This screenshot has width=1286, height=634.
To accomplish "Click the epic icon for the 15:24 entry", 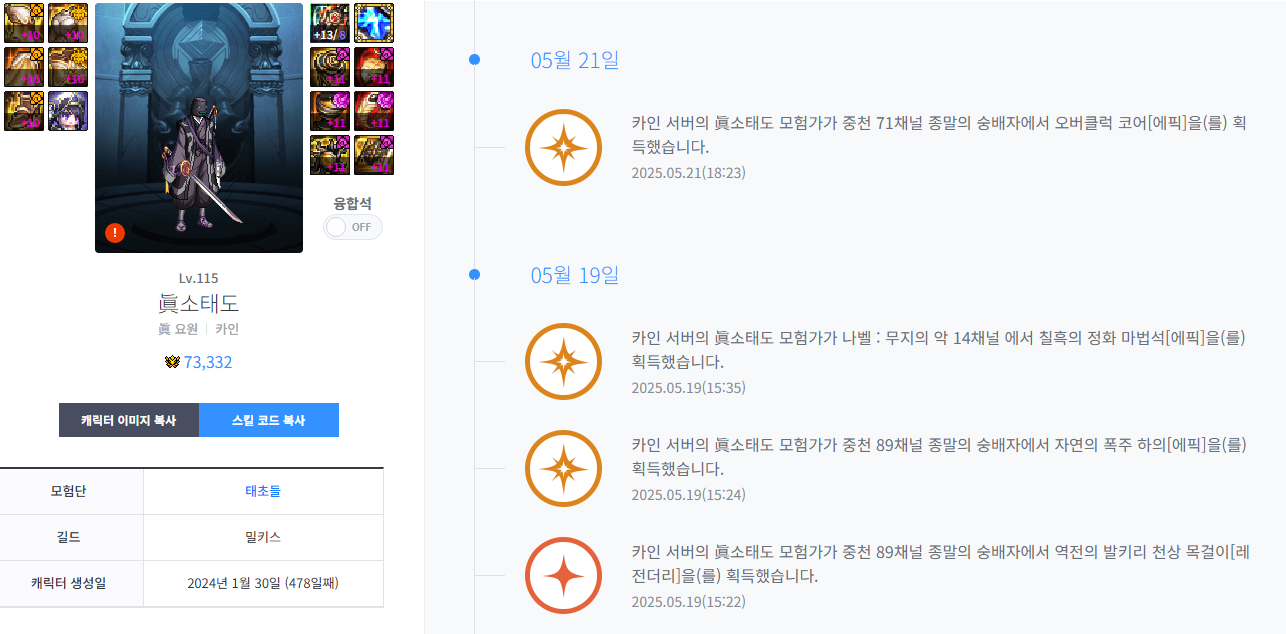I will pos(563,468).
